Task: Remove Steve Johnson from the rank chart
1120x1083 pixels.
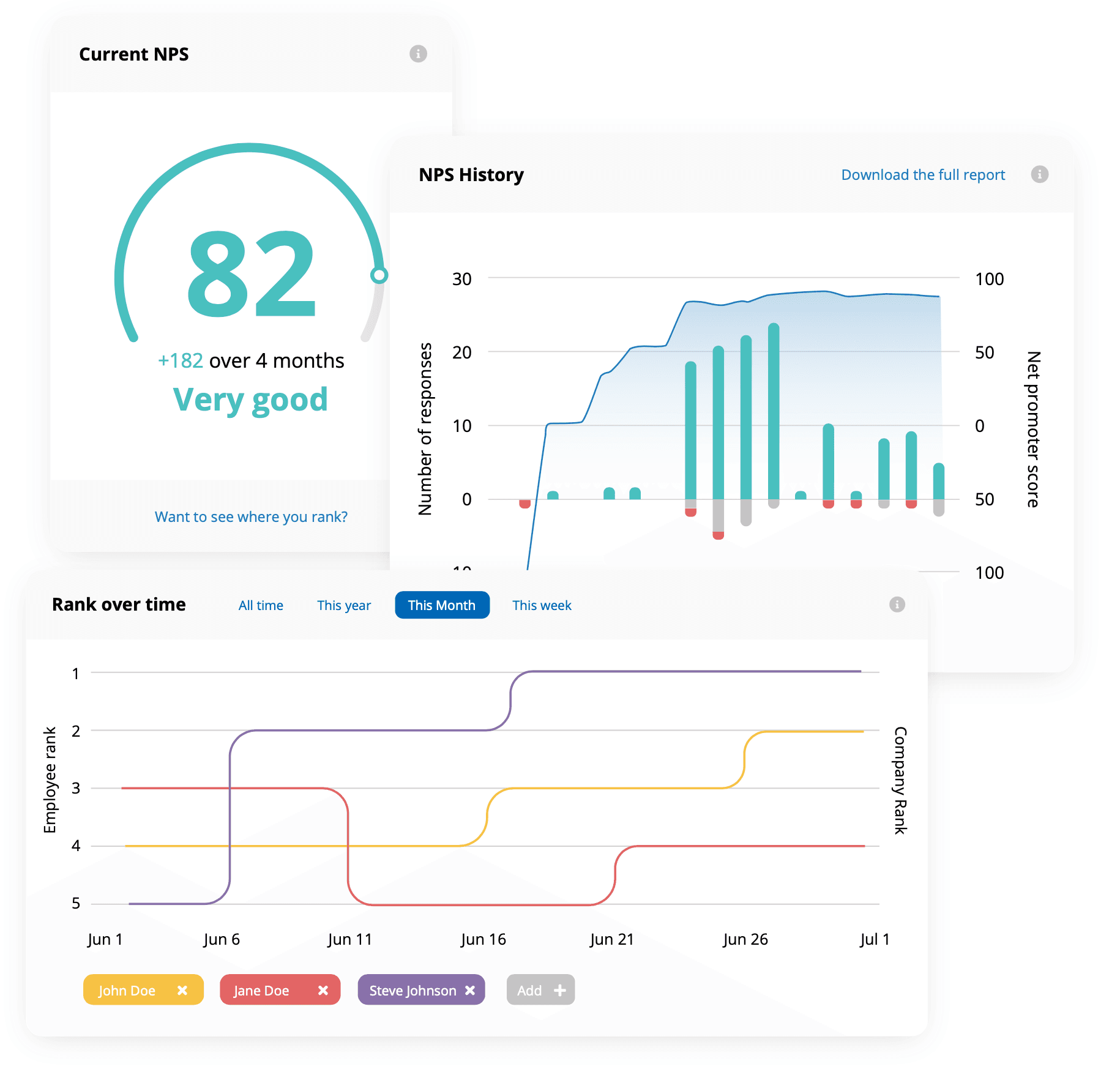Action: tap(469, 989)
